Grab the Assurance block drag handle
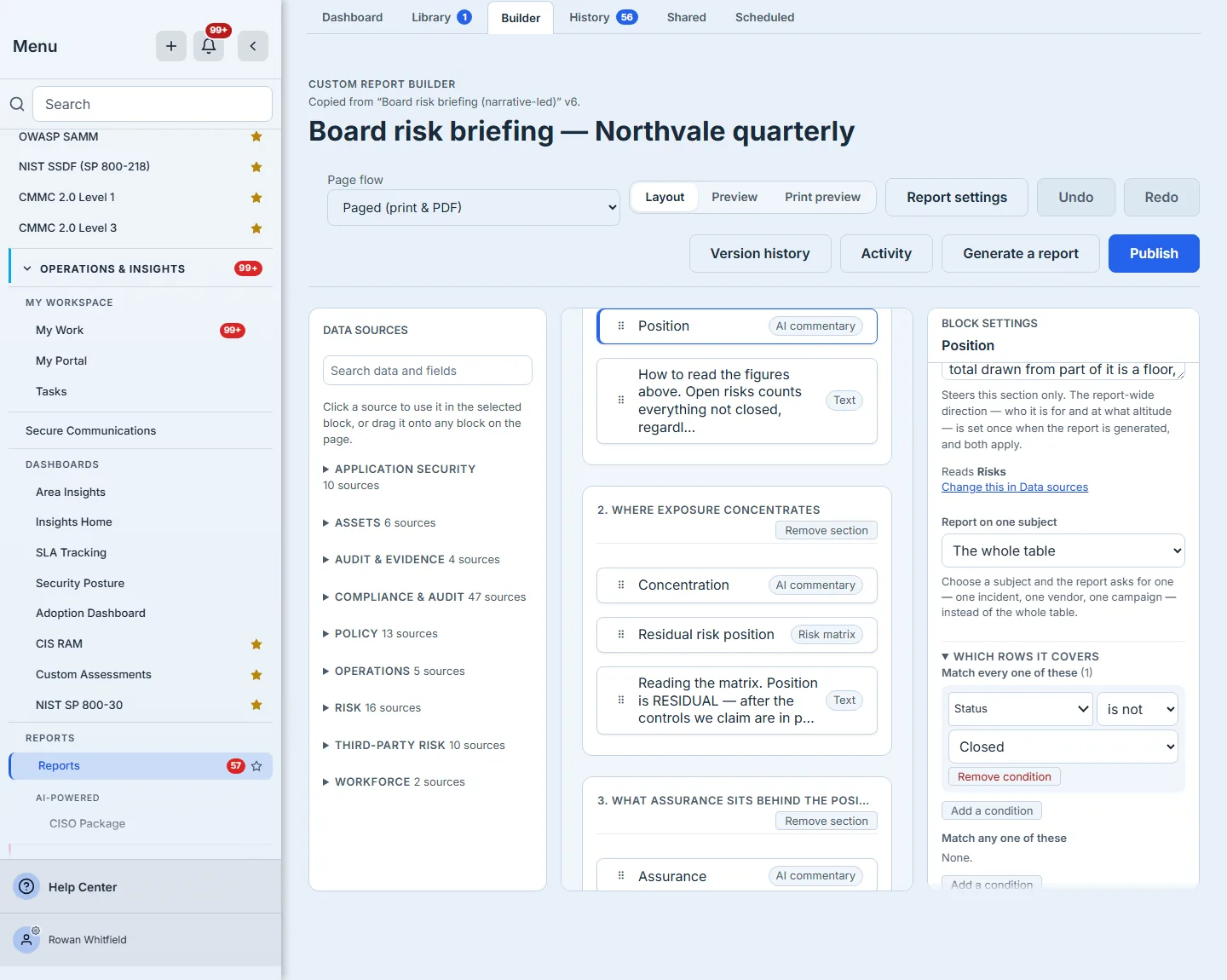 621,875
